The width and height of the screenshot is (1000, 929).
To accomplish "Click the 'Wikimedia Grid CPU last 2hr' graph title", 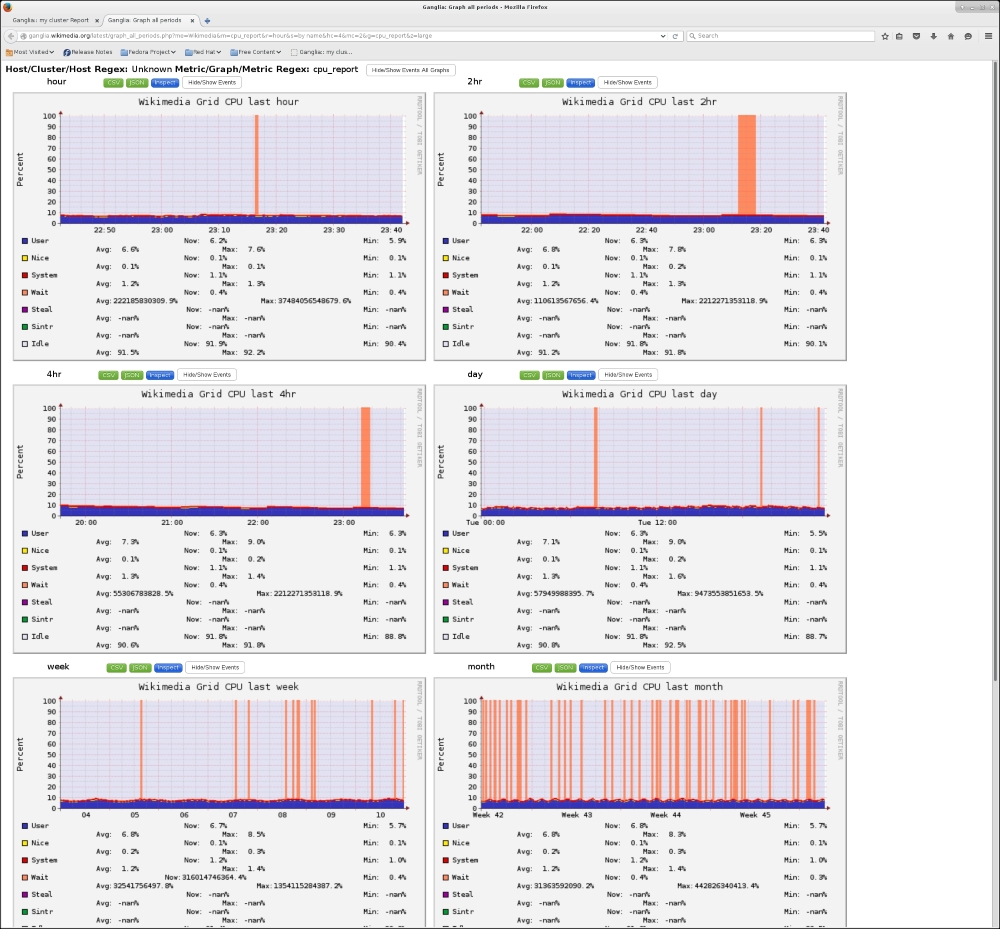I will pyautogui.click(x=640, y=101).
